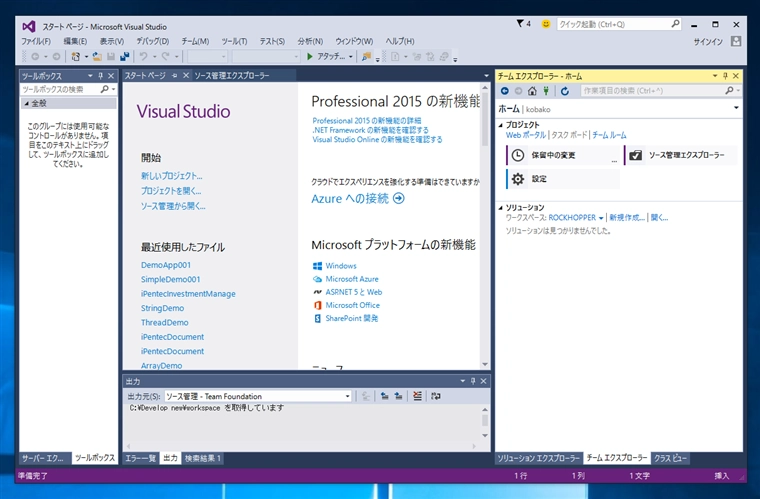Click the New Project toolbar icon

[x=76, y=57]
